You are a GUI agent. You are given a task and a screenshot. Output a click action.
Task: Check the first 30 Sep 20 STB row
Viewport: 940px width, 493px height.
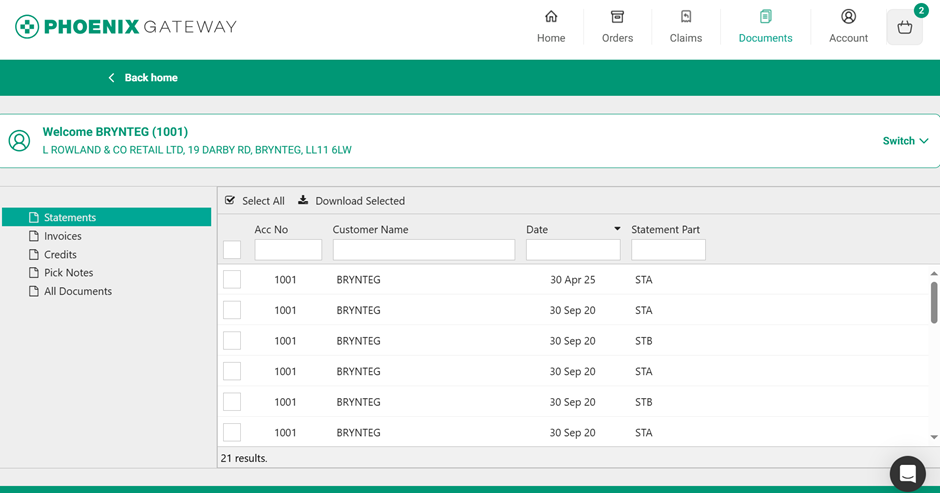tap(232, 341)
